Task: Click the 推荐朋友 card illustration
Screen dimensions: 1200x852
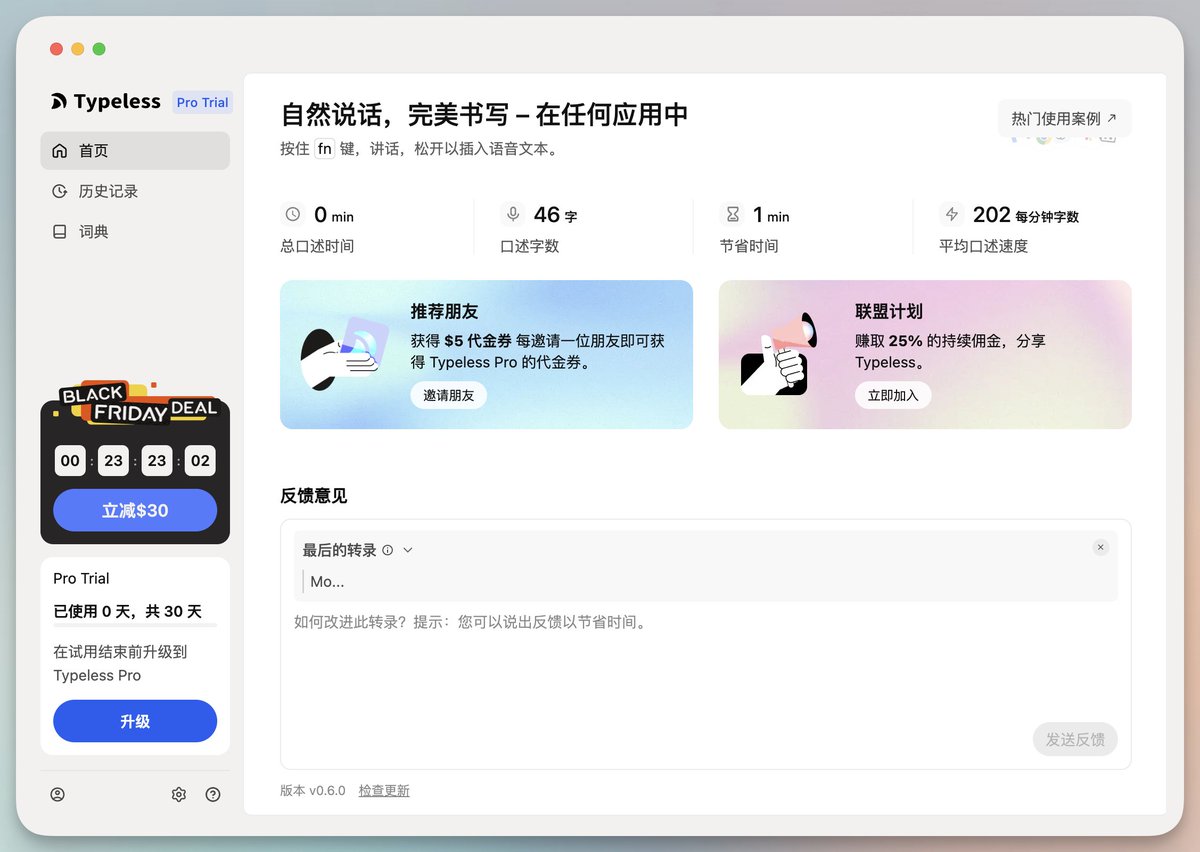Action: pos(346,353)
